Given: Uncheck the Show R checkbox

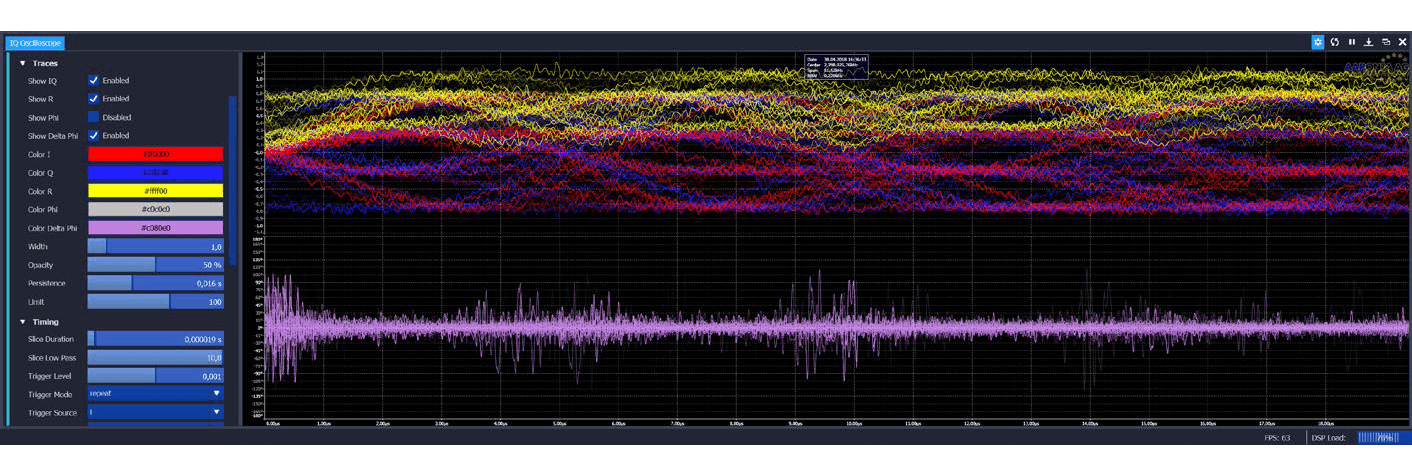Looking at the screenshot, I should [94, 99].
